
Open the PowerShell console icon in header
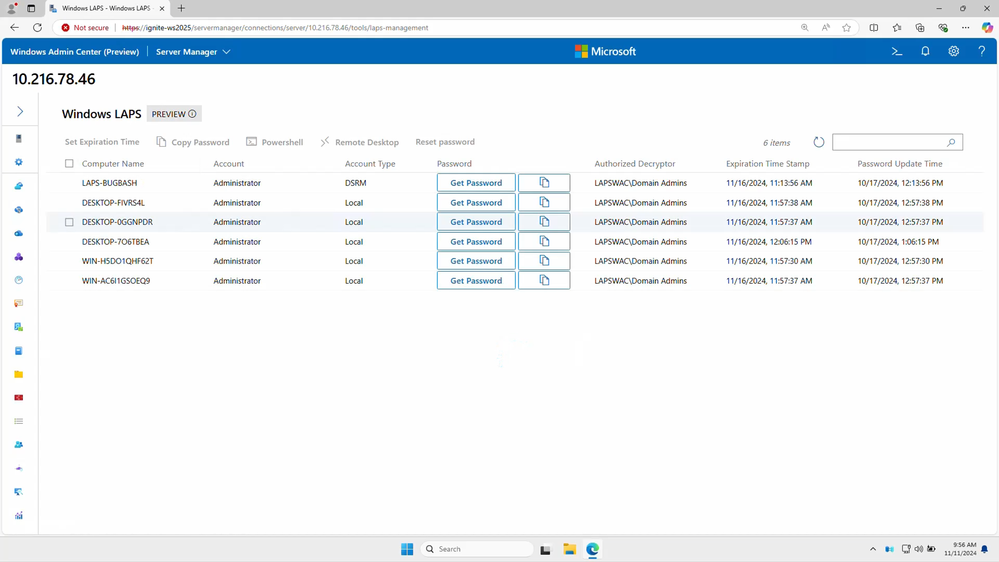coord(897,52)
